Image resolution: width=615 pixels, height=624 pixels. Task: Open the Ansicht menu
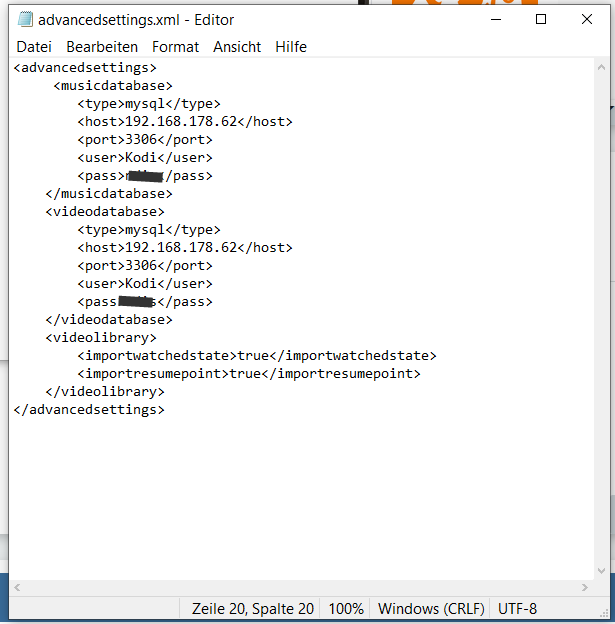pos(237,47)
